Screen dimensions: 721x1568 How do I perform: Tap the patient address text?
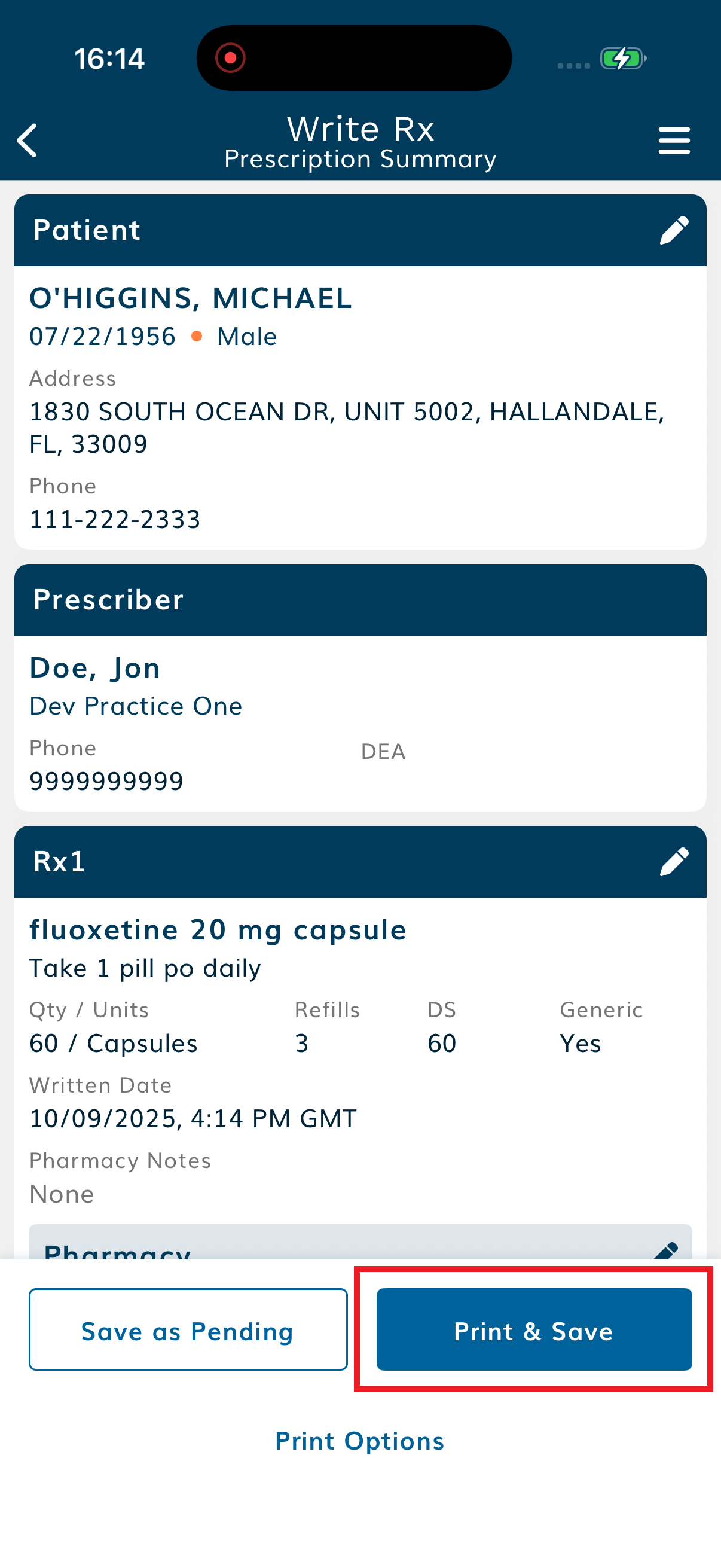(347, 428)
